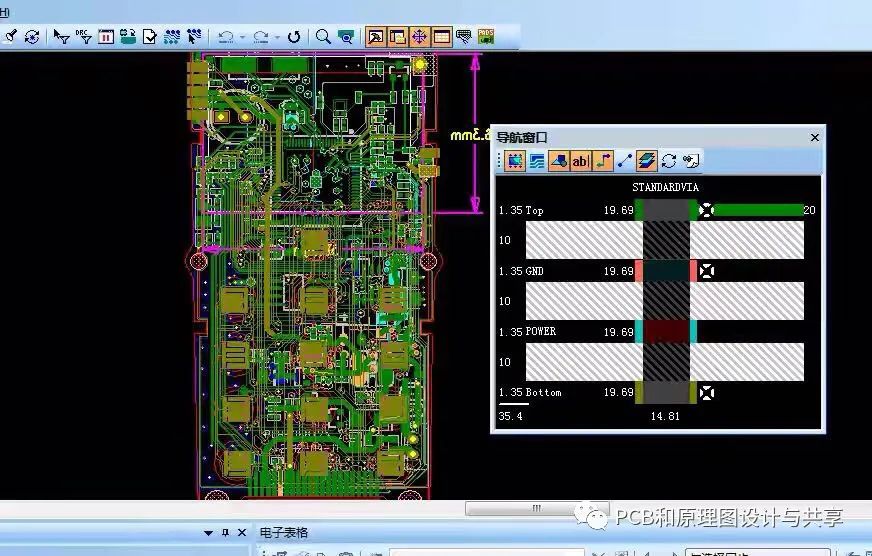Open the Undo history dropdown arrow
This screenshot has height=556, width=872.
244,38
